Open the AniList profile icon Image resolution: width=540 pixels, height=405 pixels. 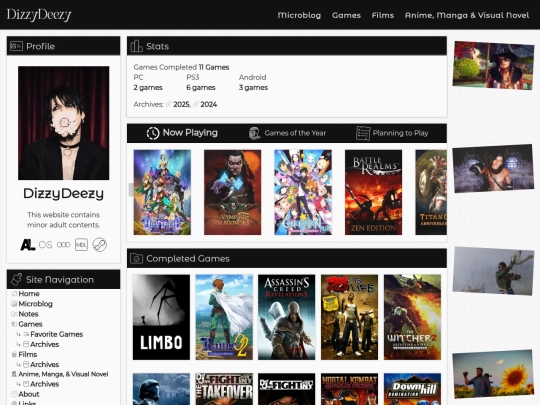[28, 245]
